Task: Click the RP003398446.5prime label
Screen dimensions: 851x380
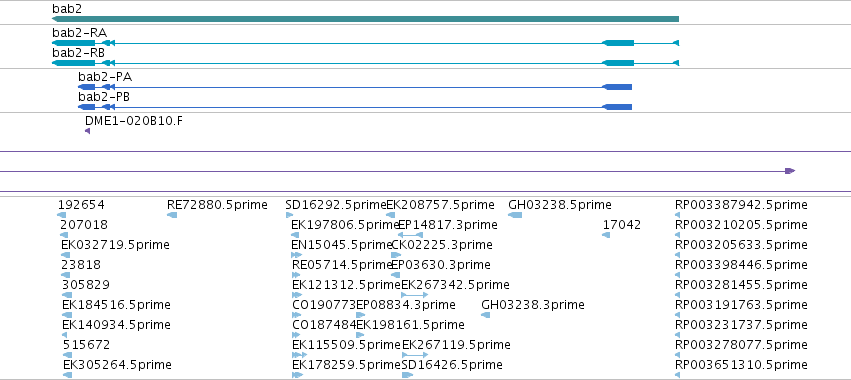Action: coord(741,264)
